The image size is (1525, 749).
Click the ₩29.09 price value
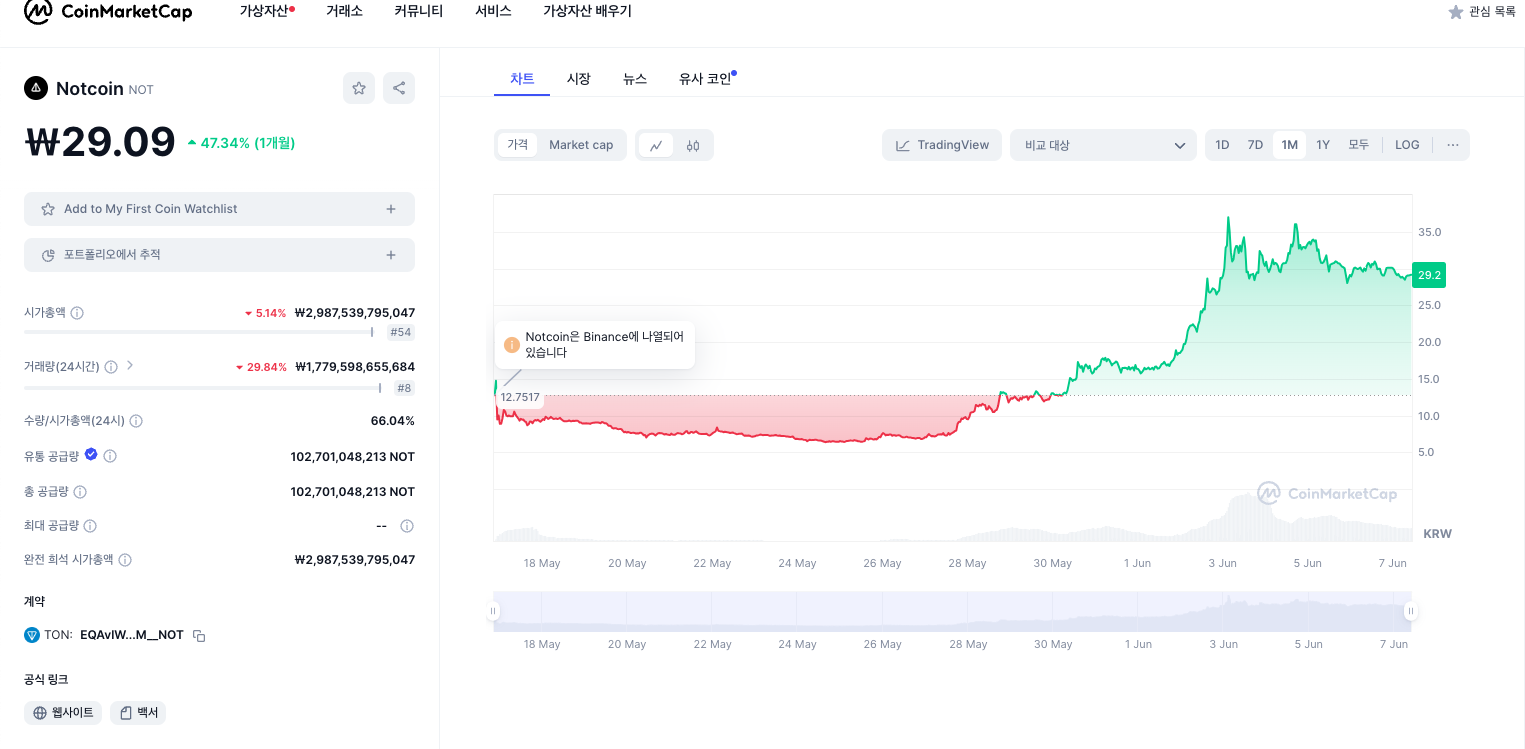[x=100, y=142]
